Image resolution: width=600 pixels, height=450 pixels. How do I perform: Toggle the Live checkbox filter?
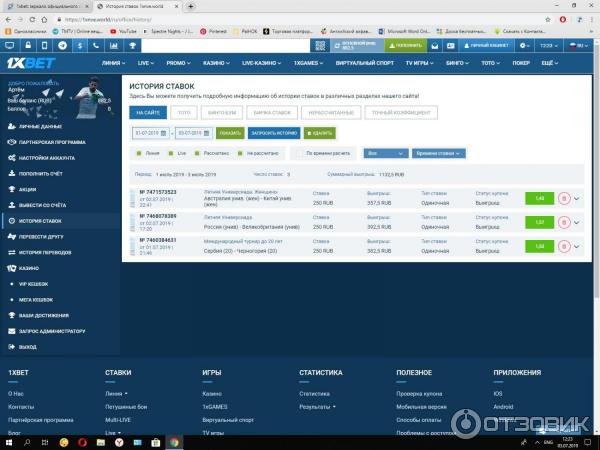point(172,153)
